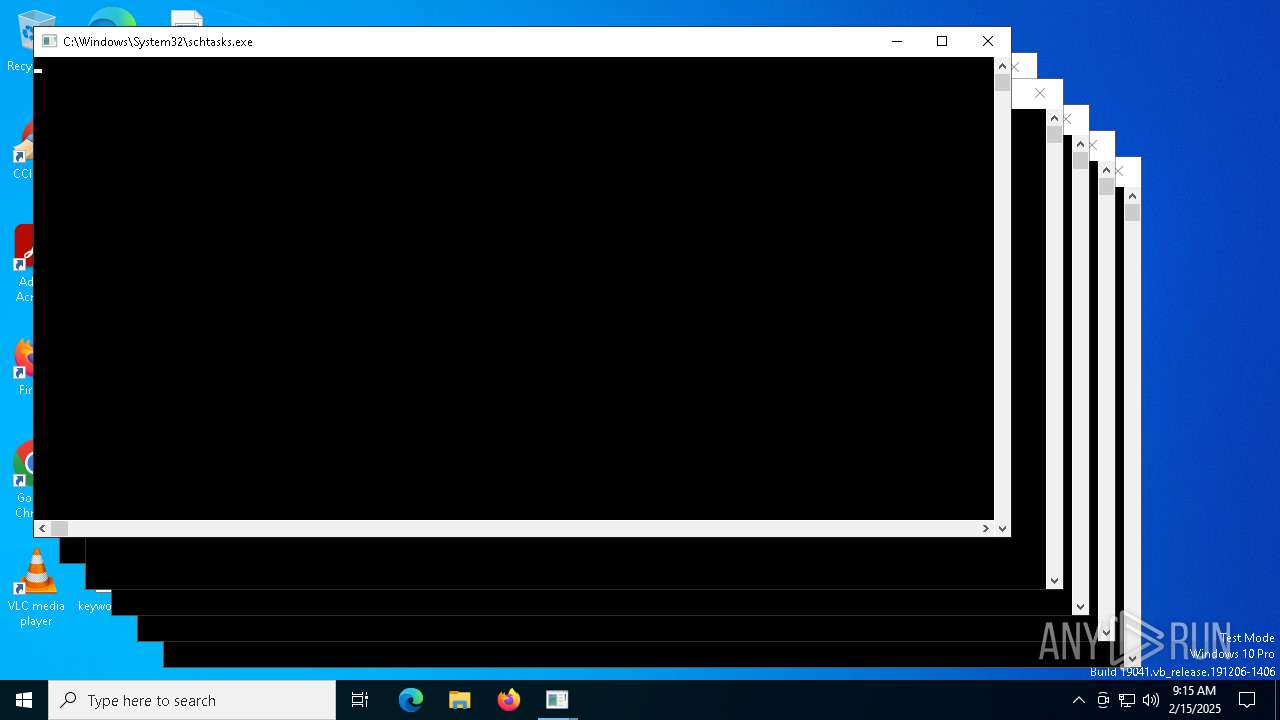Click the front console horizontal scroll left arrow

click(42, 528)
